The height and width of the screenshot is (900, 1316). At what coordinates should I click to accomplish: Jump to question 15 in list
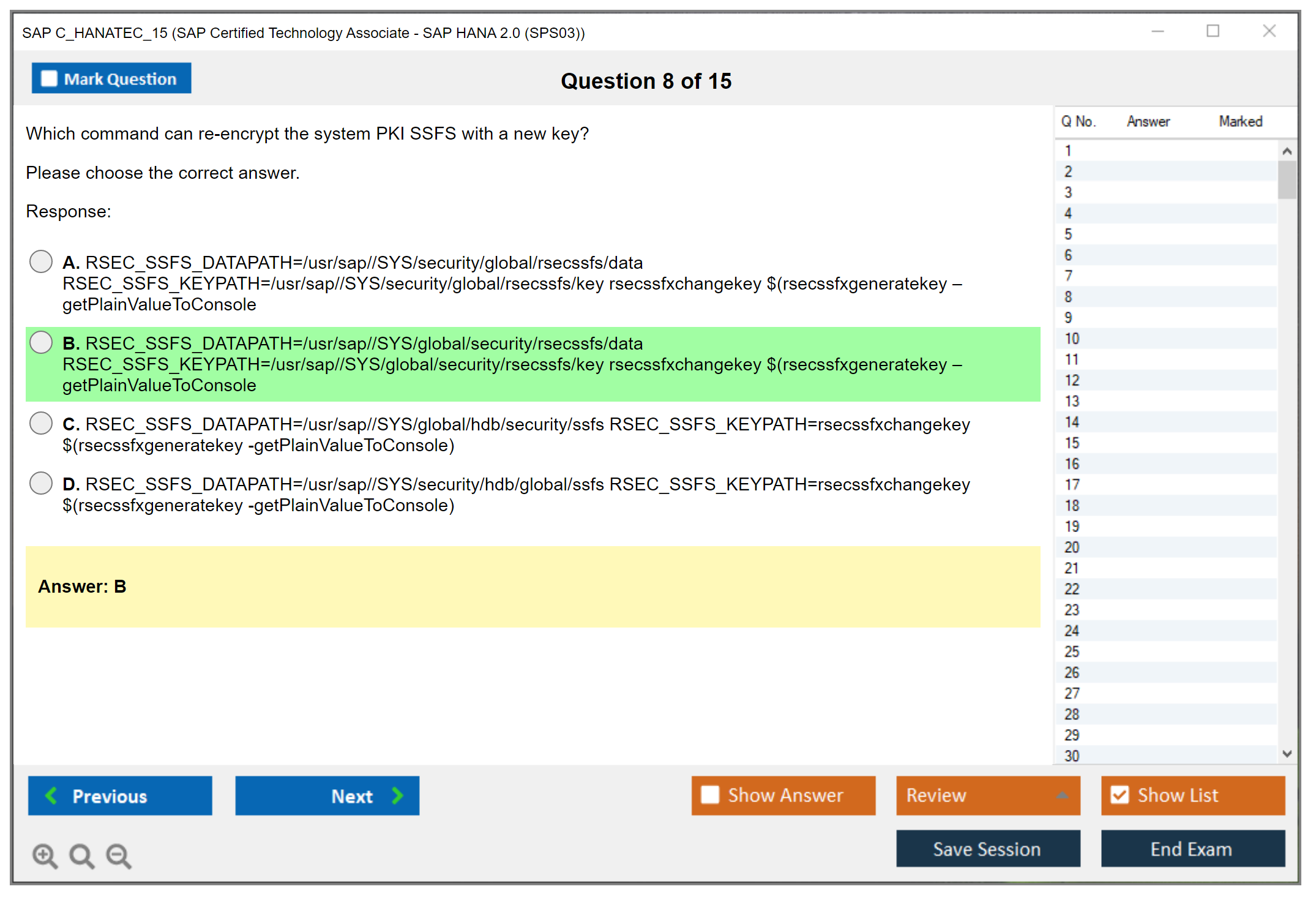pos(1072,443)
